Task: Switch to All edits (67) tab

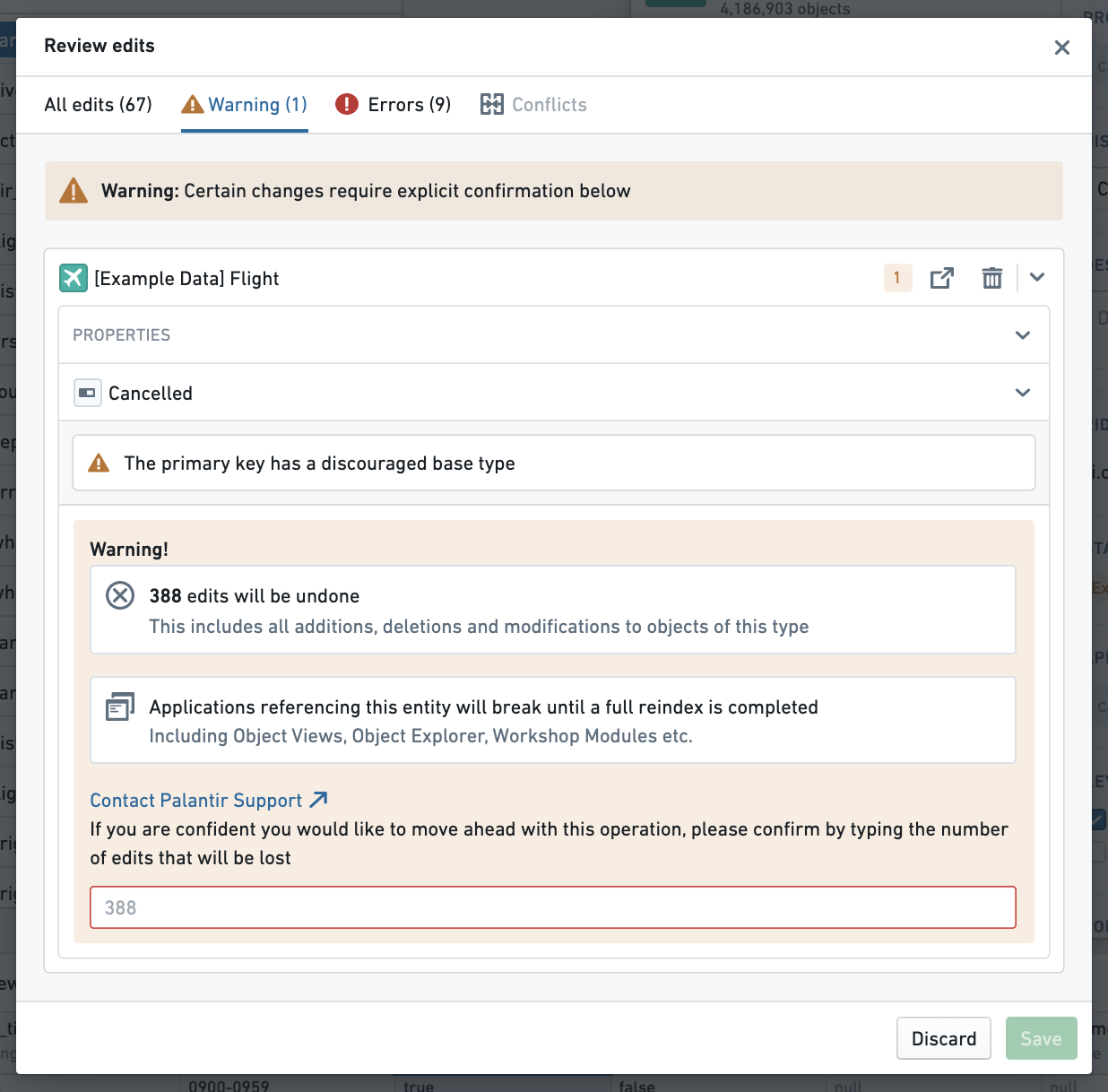Action: 99,105
